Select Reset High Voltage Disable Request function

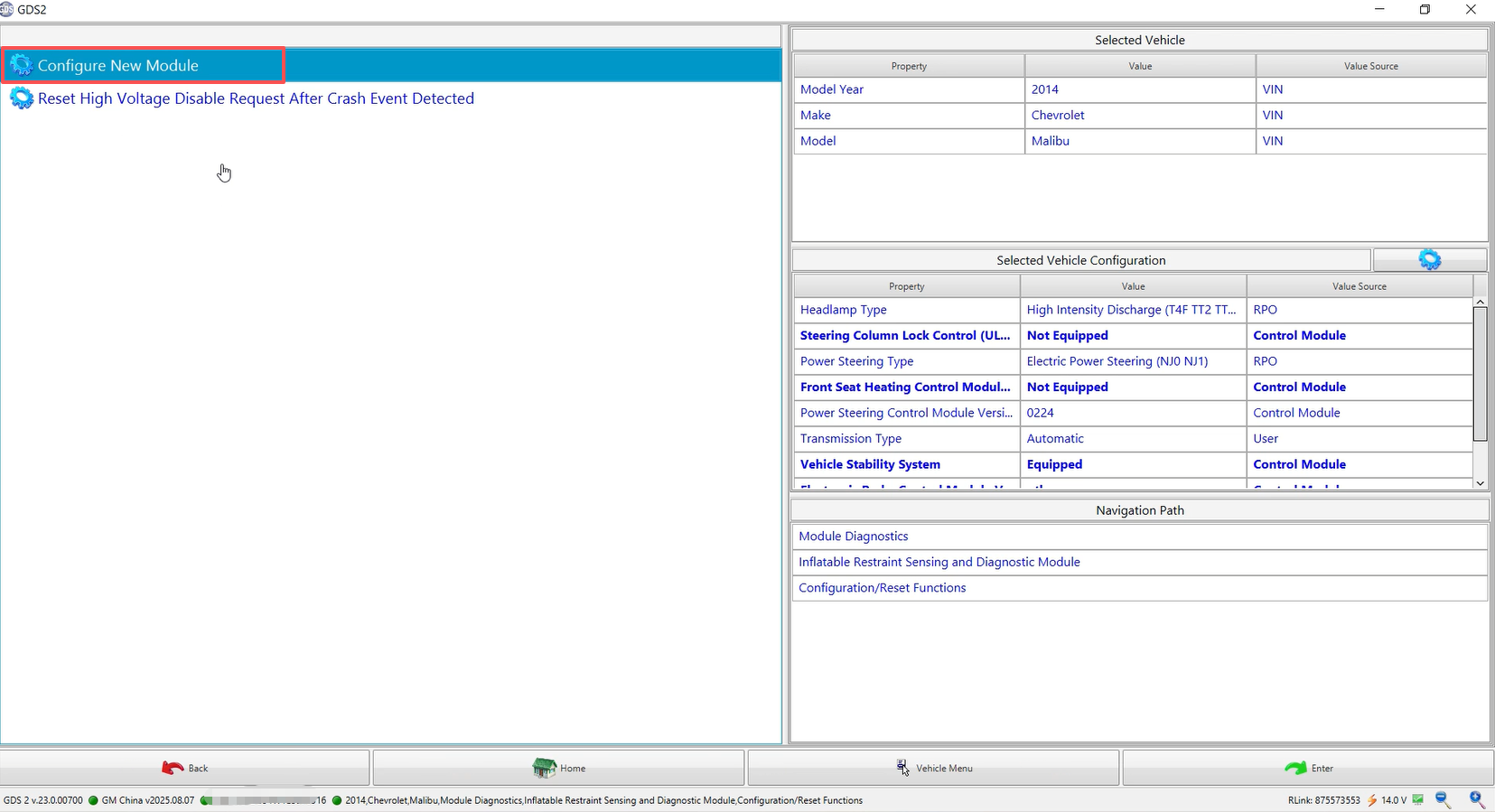point(256,98)
